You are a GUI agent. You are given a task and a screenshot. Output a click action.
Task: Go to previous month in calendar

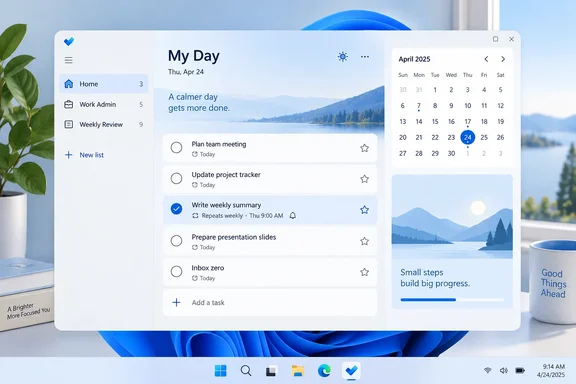click(486, 59)
